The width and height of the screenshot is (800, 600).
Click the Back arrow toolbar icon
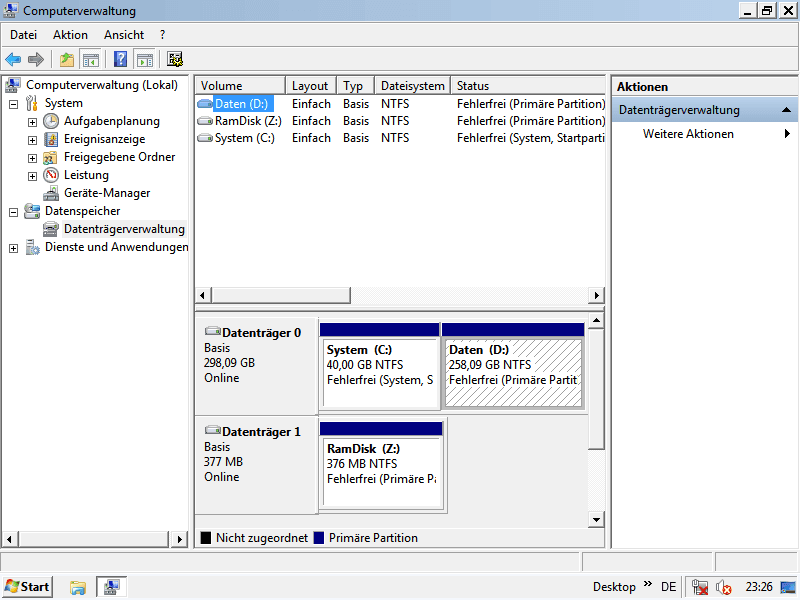click(x=13, y=60)
